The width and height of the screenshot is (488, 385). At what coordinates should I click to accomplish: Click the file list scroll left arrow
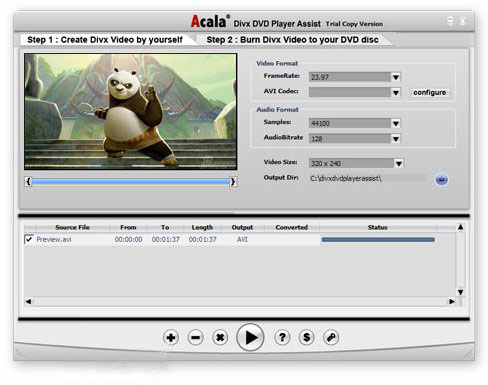(x=28, y=302)
